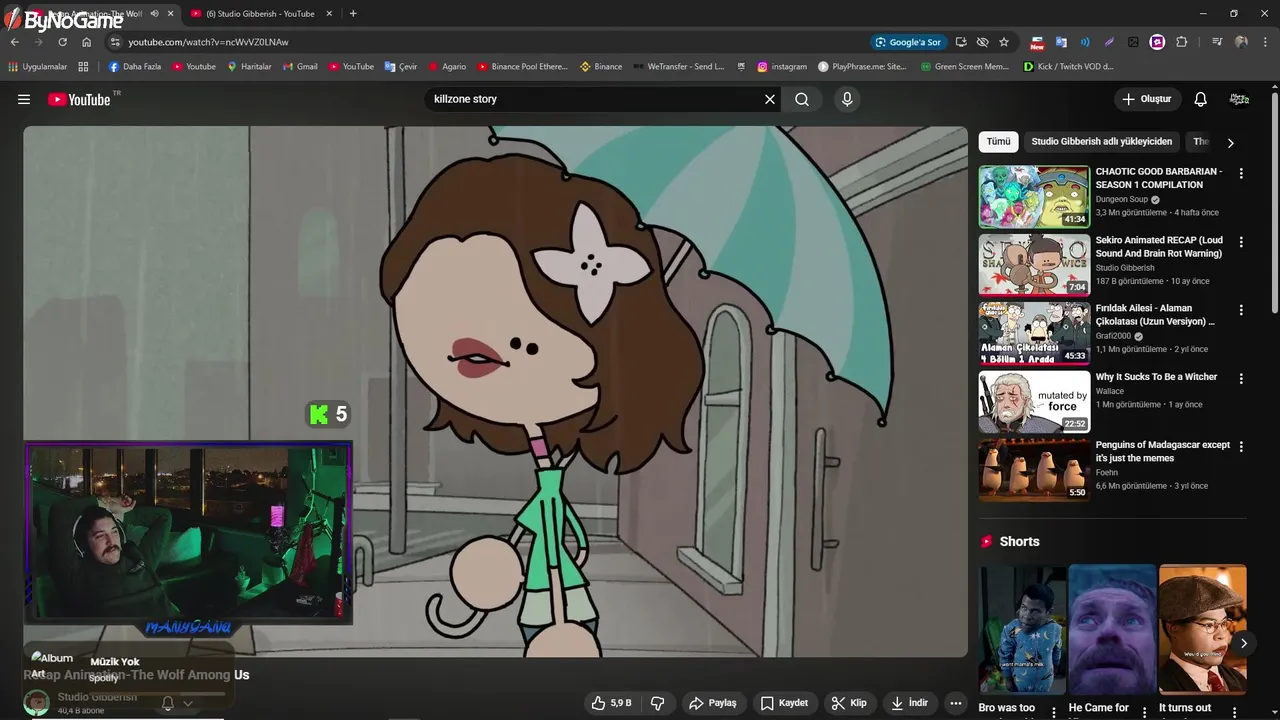Open options menu for Chaotic Good Barbarian
This screenshot has height=720, width=1280.
[x=1241, y=173]
